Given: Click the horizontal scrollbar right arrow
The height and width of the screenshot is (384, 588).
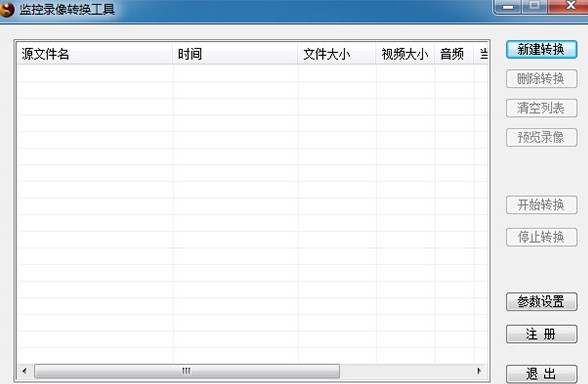Looking at the screenshot, I should (479, 371).
